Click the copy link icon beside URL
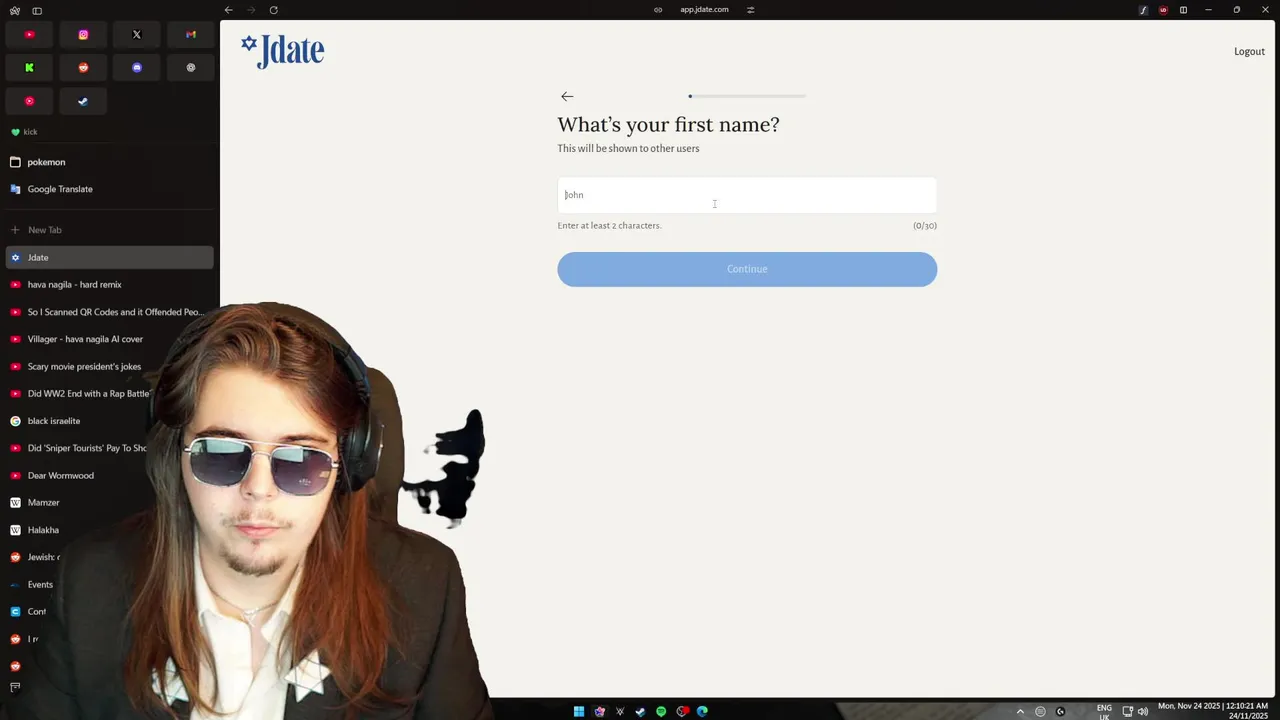The image size is (1280, 720). point(658,10)
